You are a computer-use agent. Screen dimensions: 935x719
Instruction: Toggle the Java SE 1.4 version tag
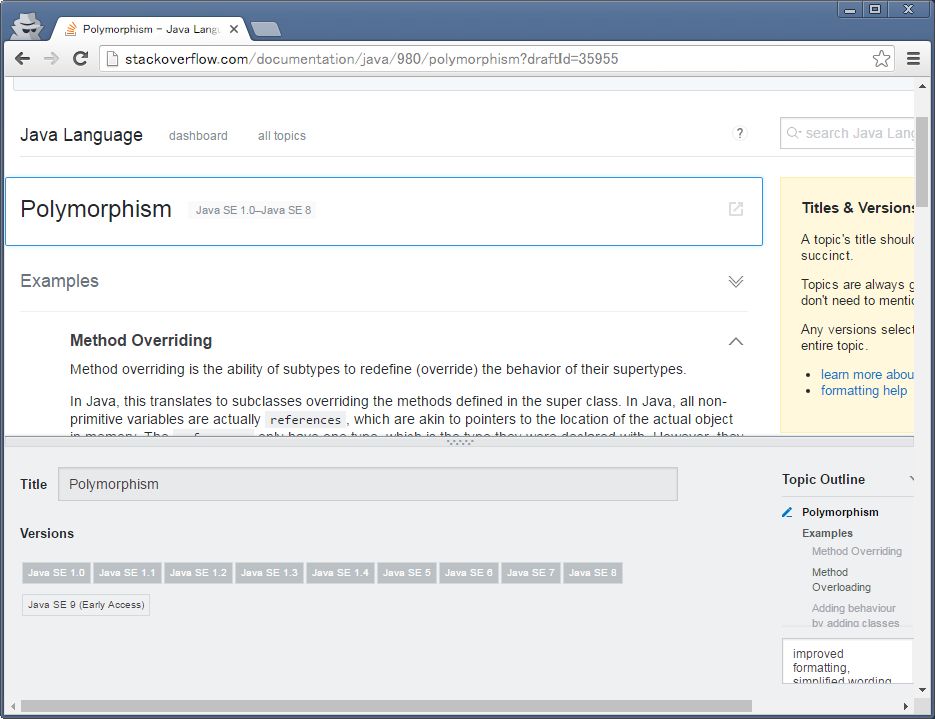(340, 573)
